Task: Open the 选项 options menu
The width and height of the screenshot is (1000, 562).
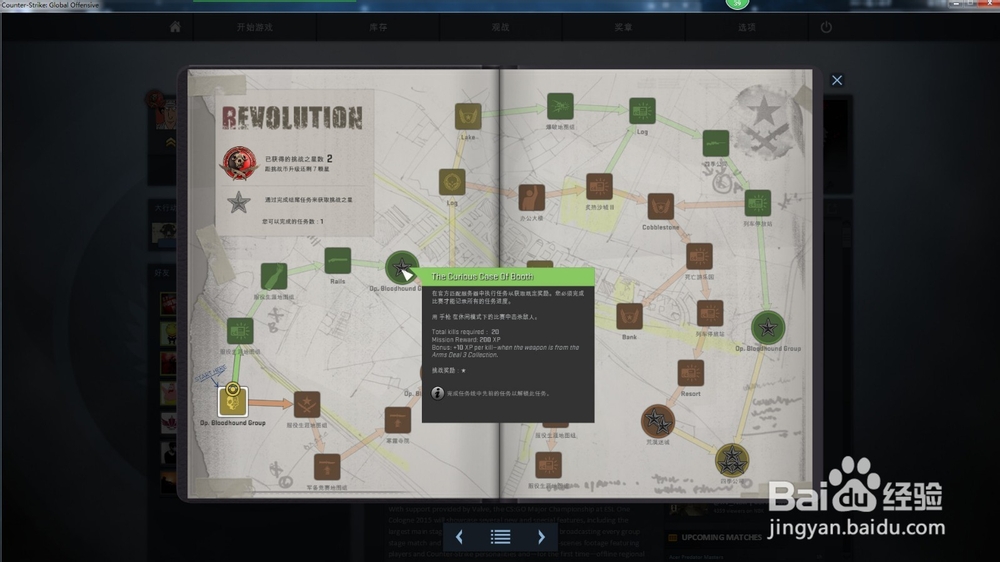Action: tap(747, 27)
